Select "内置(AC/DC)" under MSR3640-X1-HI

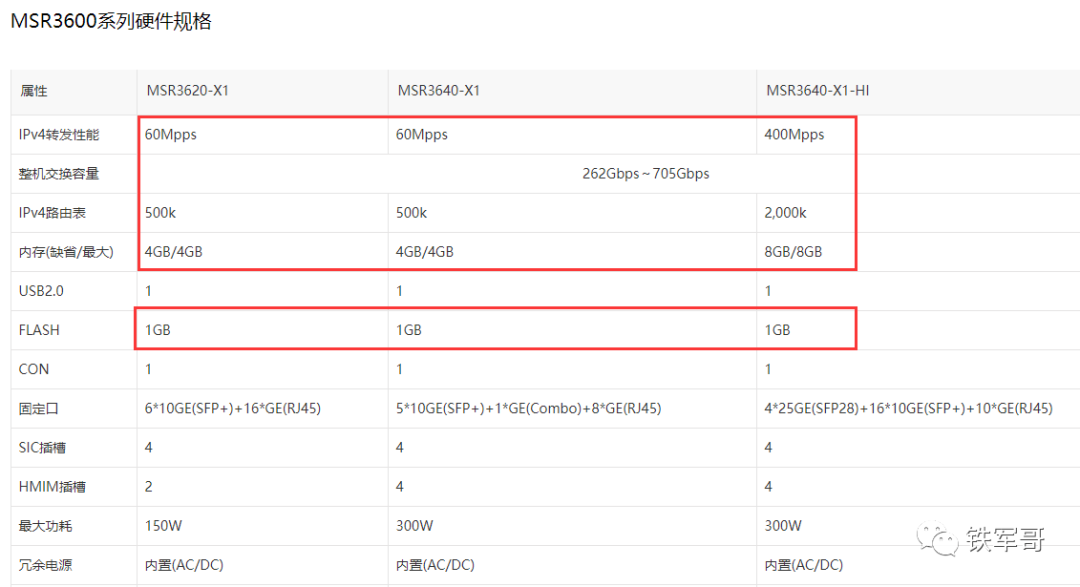pyautogui.click(x=804, y=565)
